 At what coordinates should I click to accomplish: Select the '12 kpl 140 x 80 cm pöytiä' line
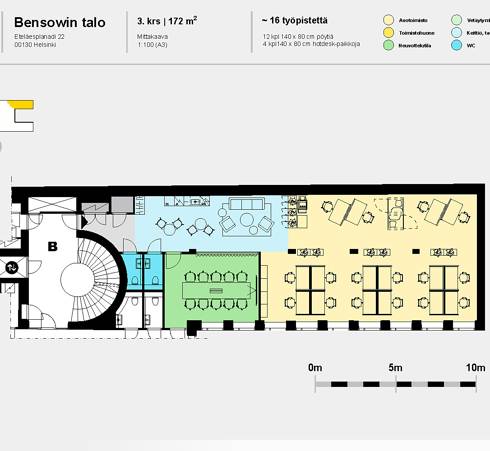pos(298,37)
